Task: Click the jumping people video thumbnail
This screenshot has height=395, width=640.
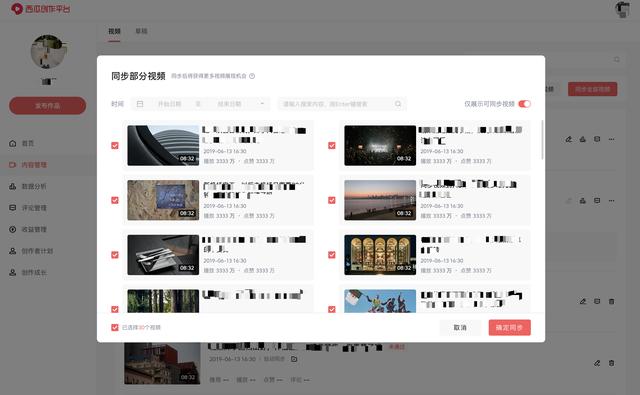Action: 380,301
